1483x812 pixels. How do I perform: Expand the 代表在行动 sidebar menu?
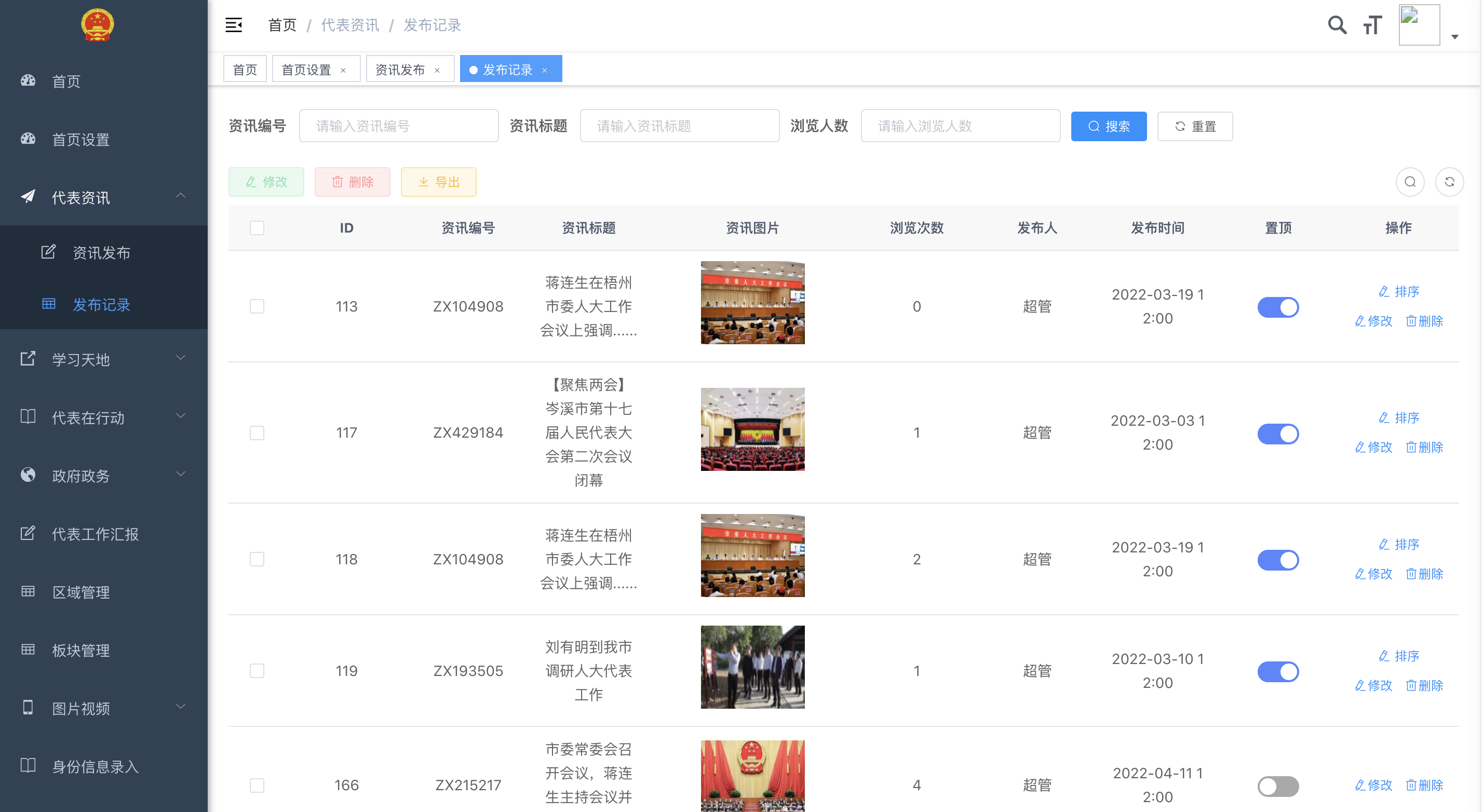point(104,417)
